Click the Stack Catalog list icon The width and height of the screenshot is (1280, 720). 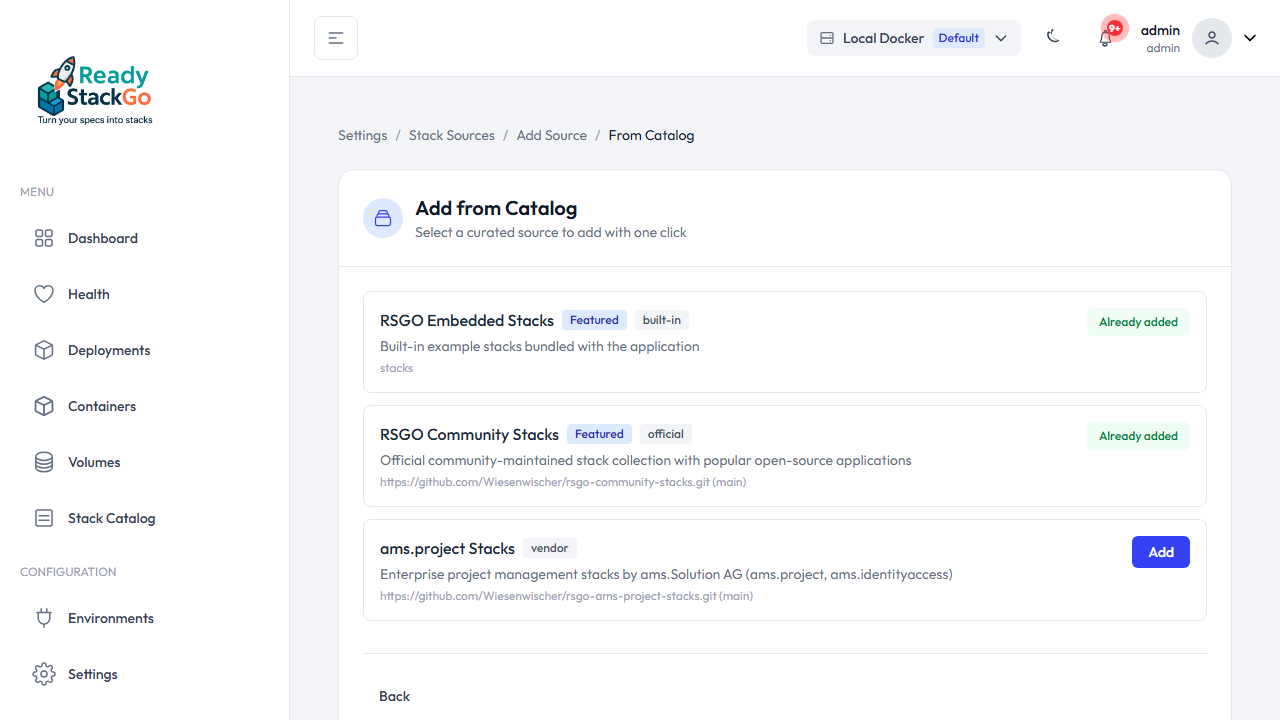point(44,518)
